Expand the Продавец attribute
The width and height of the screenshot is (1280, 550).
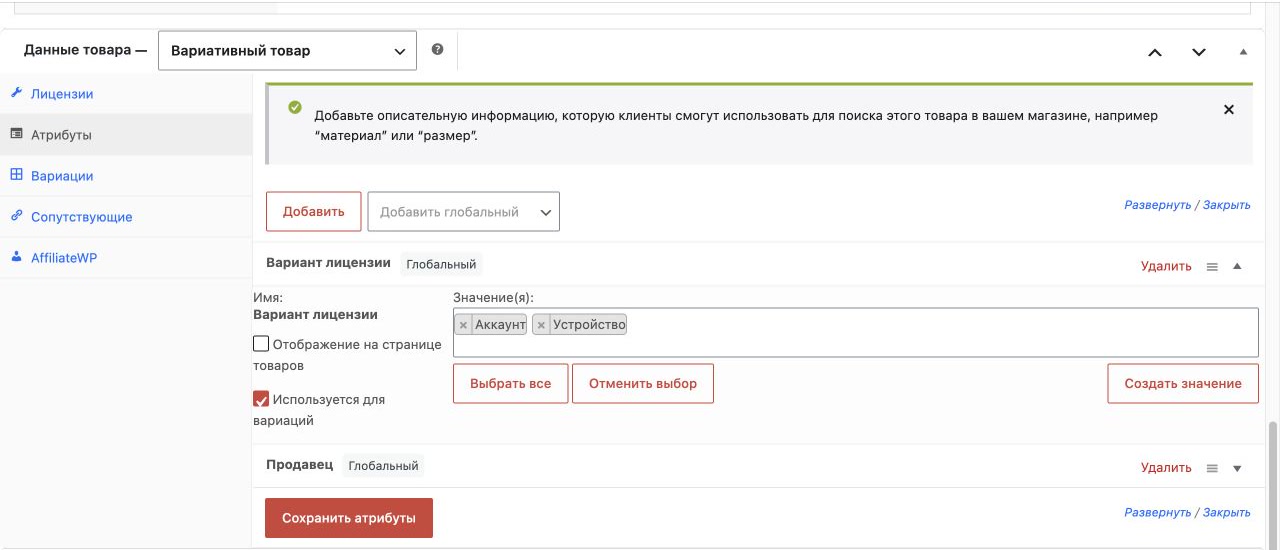click(1237, 468)
